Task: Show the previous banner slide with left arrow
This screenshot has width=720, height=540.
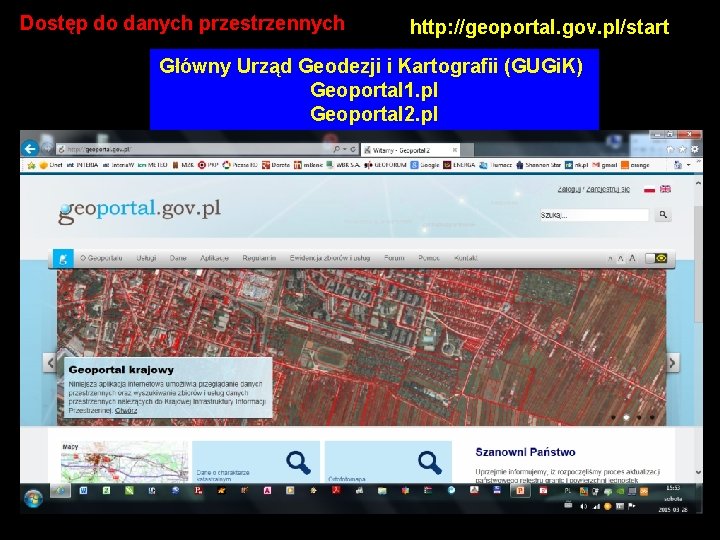Action: tap(50, 363)
